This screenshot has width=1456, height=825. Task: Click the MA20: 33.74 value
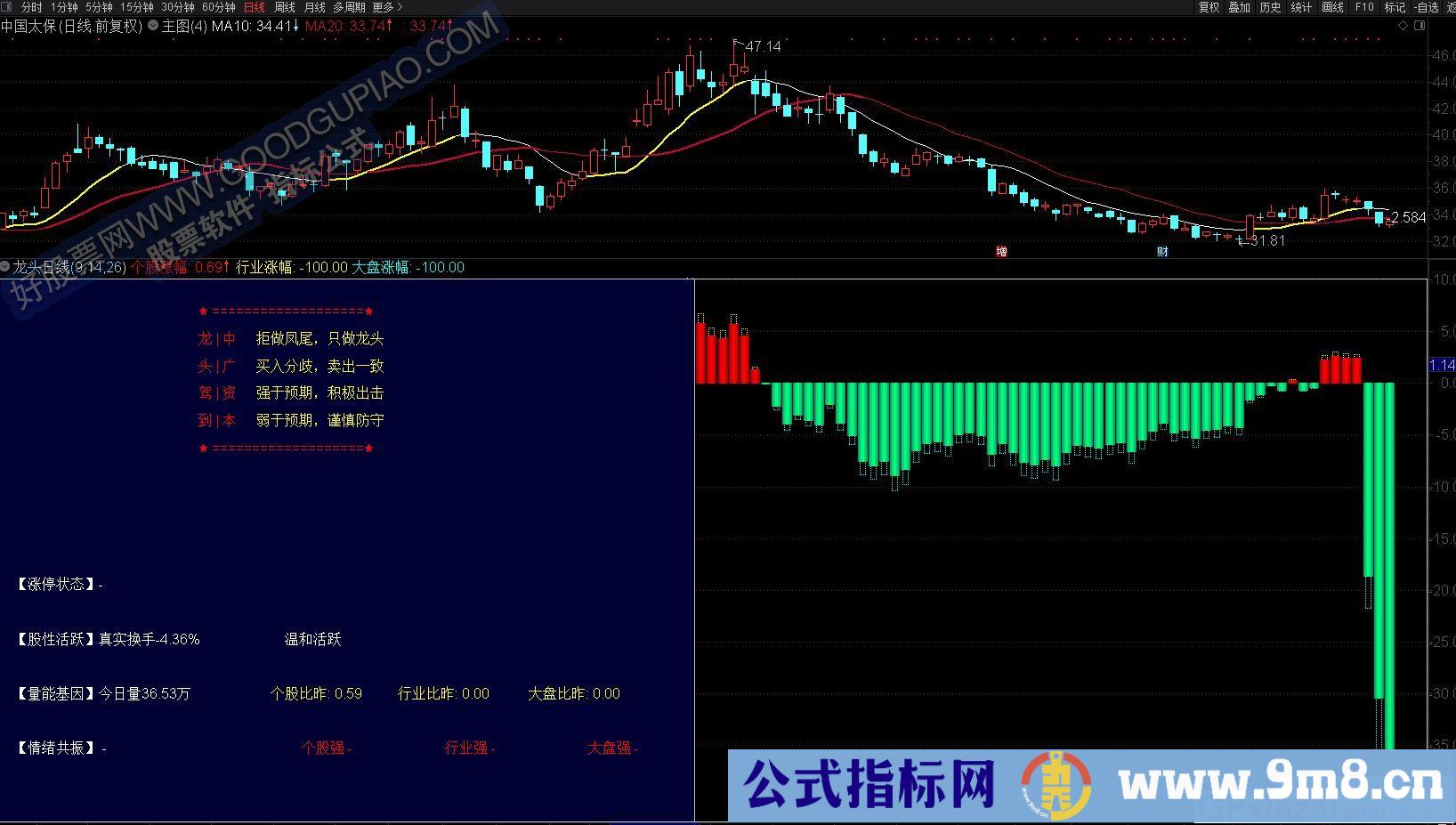pyautogui.click(x=348, y=26)
